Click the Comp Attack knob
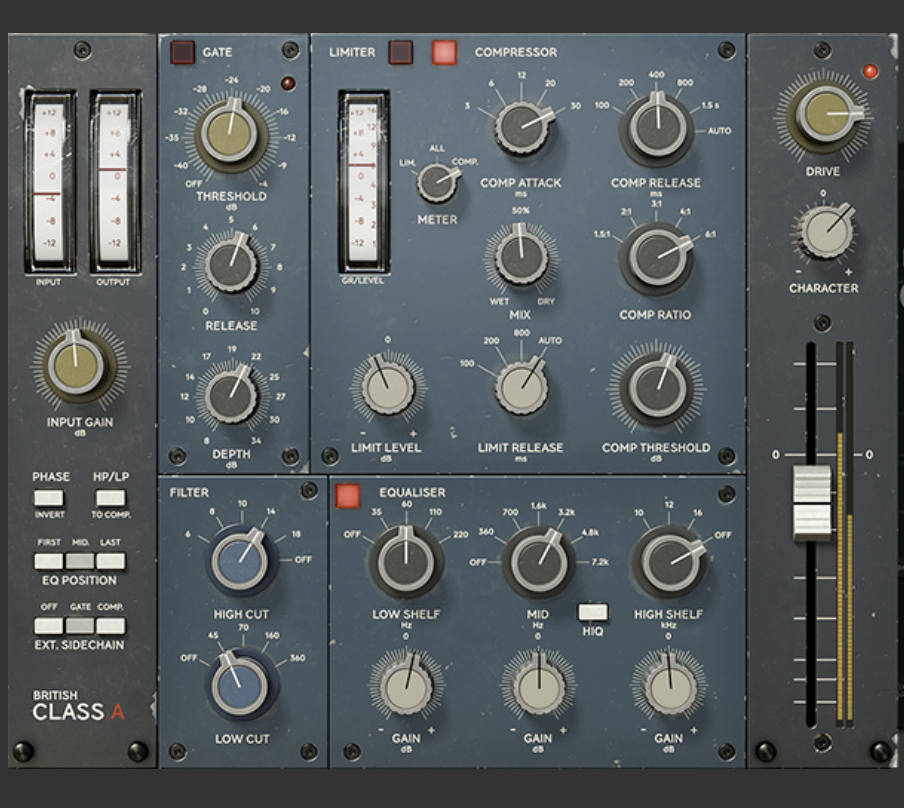Viewport: 904px width, 808px height. point(522,128)
